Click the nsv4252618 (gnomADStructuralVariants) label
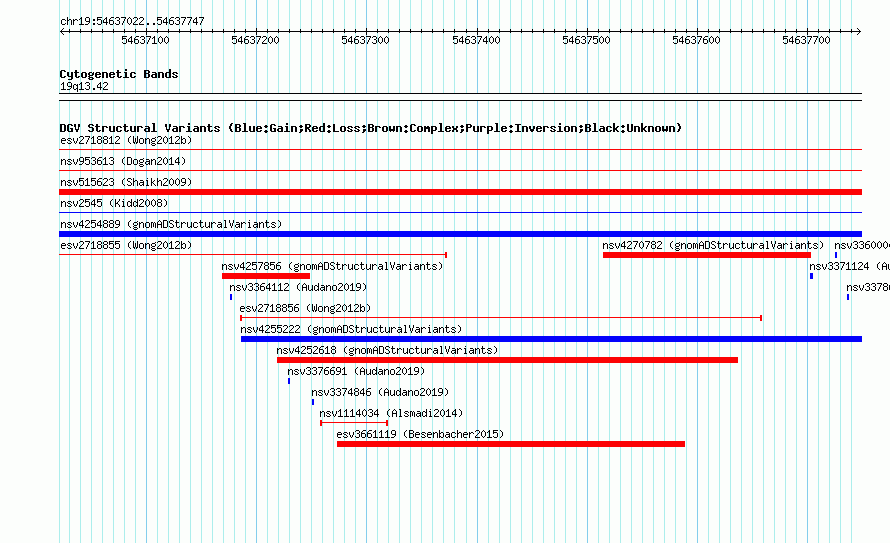 (387, 350)
